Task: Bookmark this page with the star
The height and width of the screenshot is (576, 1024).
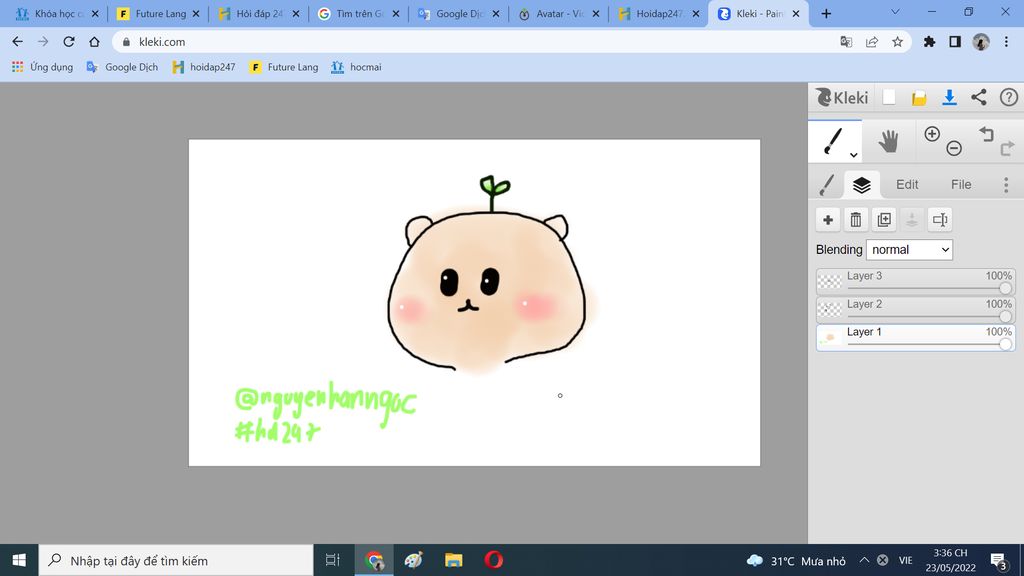Action: point(898,42)
